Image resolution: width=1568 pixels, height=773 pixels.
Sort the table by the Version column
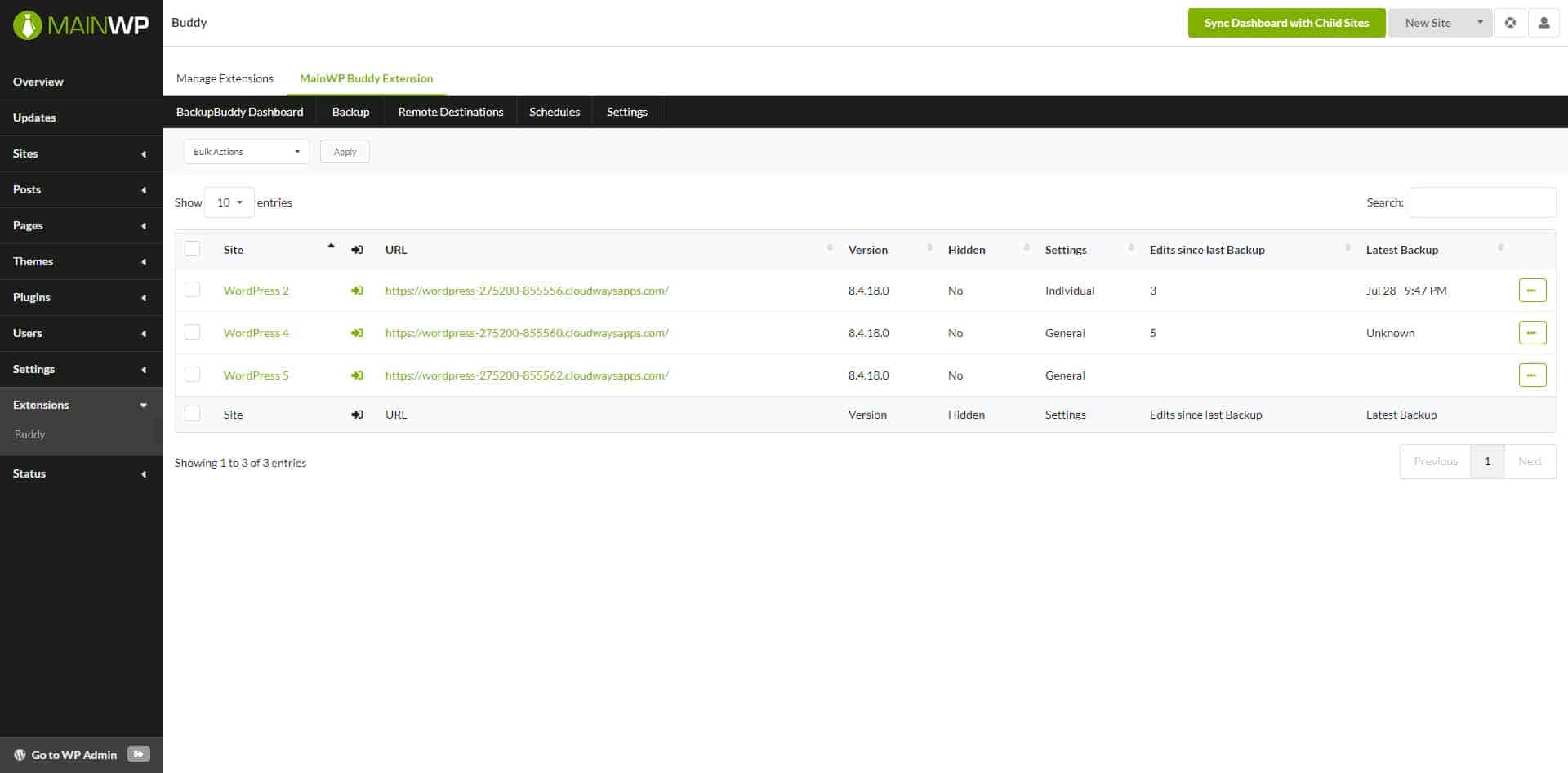867,249
